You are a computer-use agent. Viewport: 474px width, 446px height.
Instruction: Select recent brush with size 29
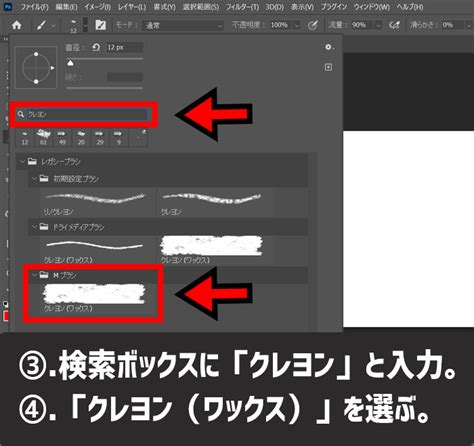pos(100,138)
